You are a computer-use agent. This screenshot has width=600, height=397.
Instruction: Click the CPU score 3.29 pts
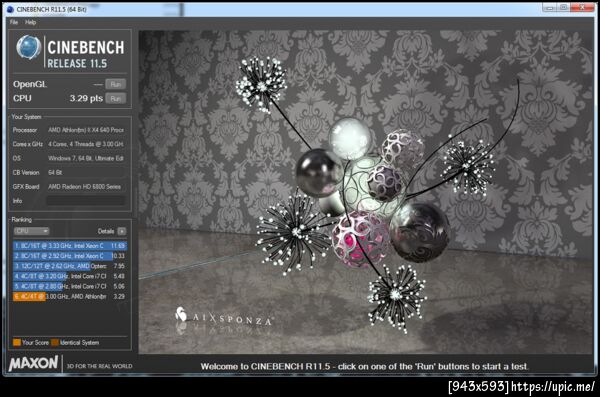coord(86,98)
